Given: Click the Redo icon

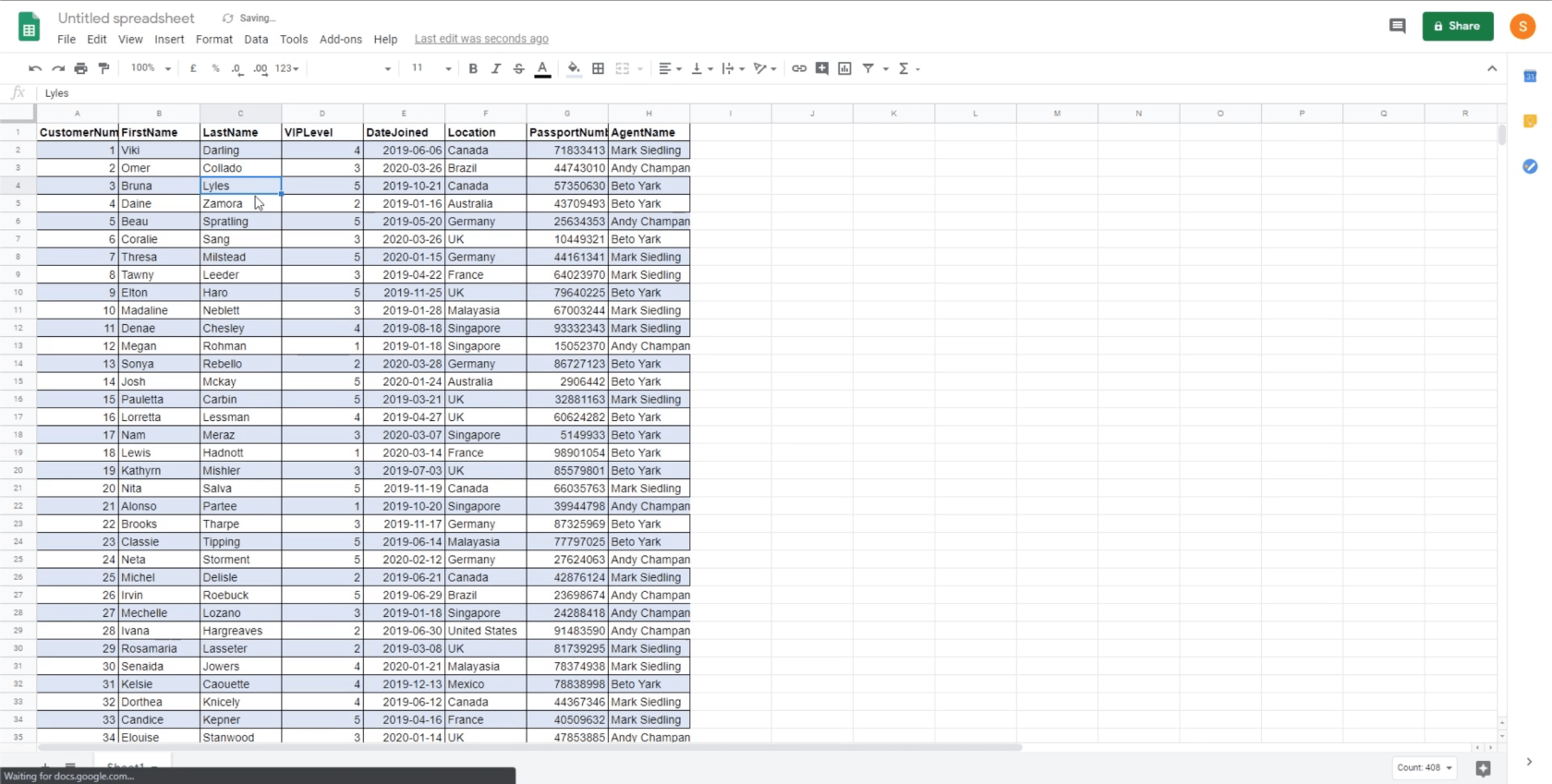Looking at the screenshot, I should [58, 68].
